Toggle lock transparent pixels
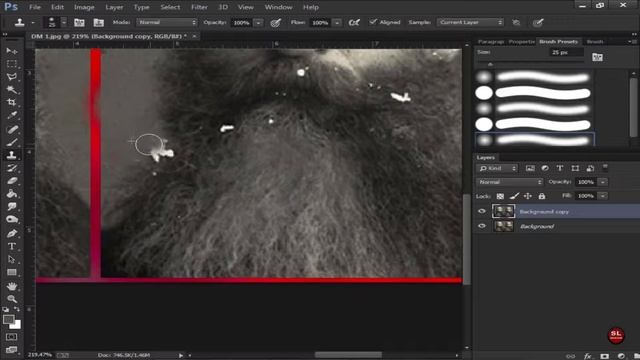 [500, 196]
